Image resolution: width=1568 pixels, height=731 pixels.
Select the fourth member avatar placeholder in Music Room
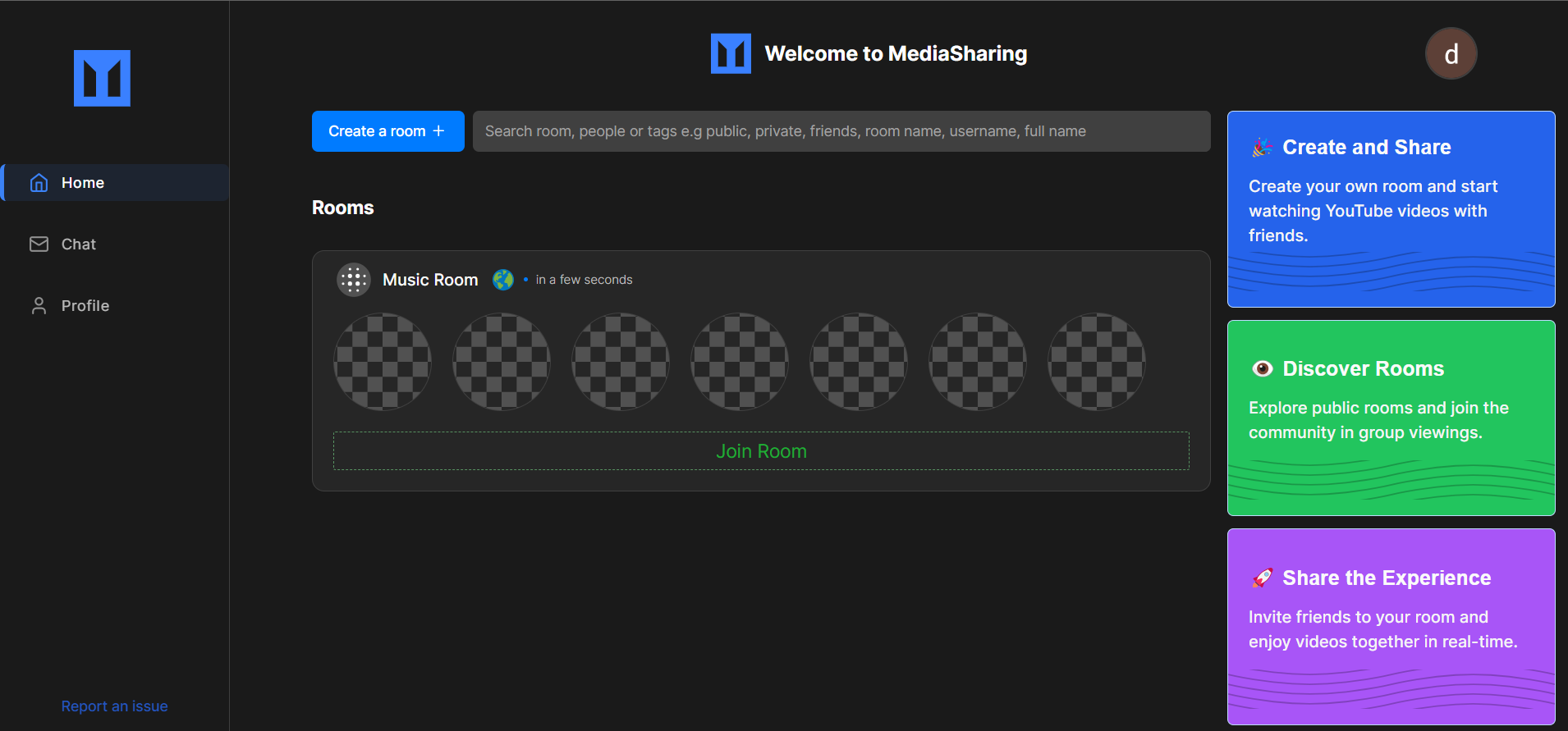pyautogui.click(x=740, y=362)
